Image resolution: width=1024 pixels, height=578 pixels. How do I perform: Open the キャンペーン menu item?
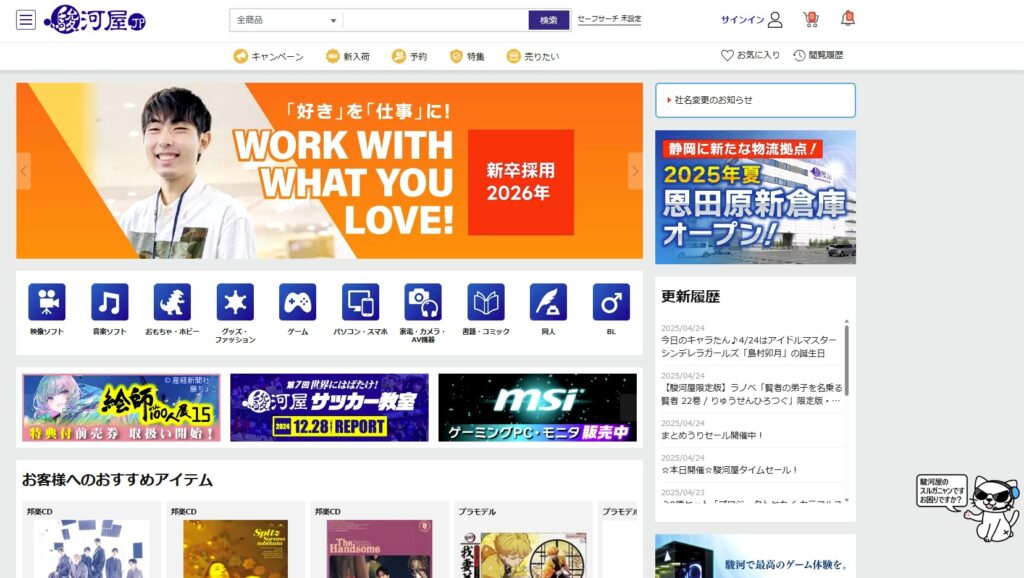[268, 56]
